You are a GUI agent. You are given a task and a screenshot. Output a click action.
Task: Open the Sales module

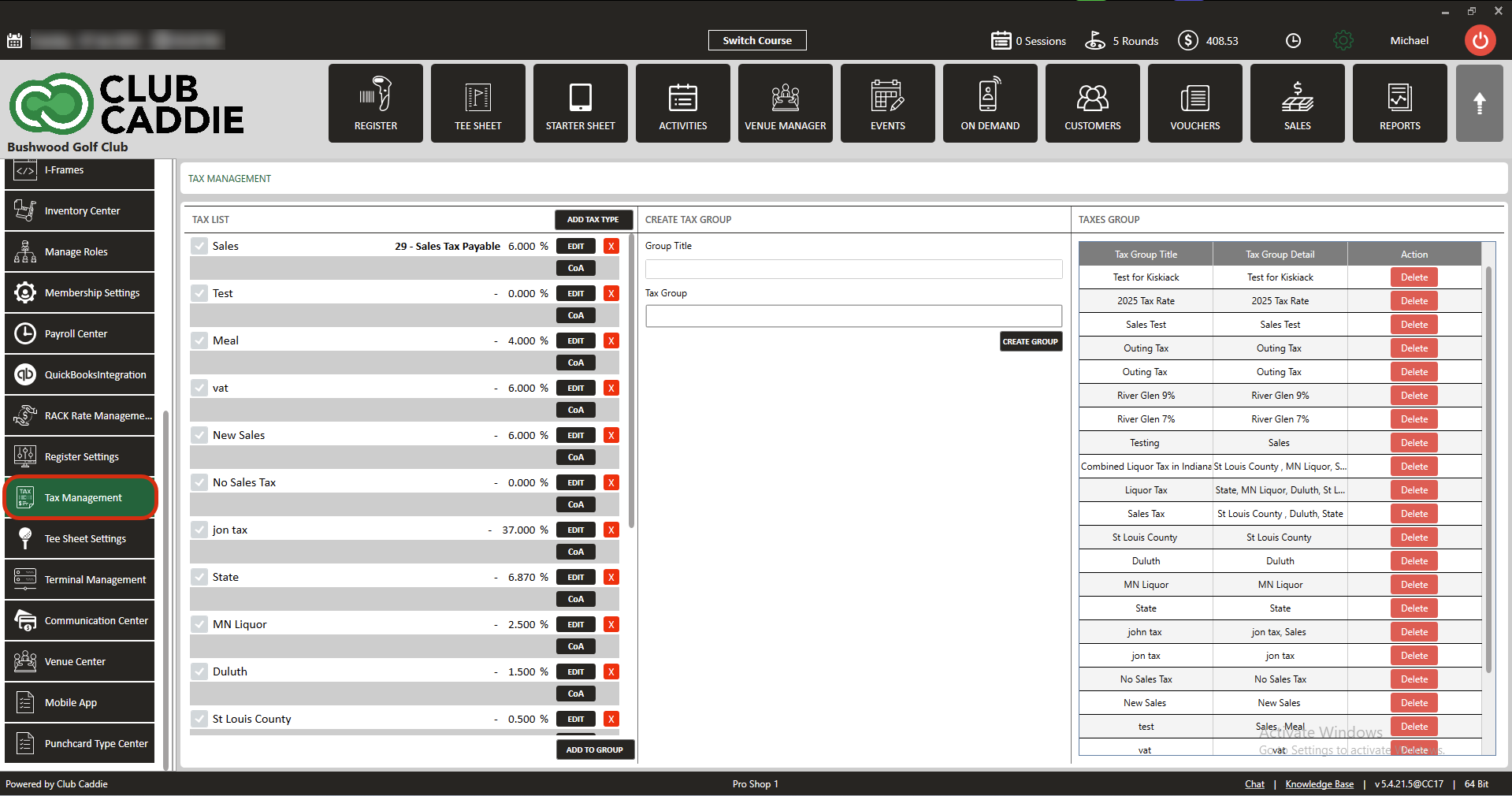pyautogui.click(x=1297, y=103)
